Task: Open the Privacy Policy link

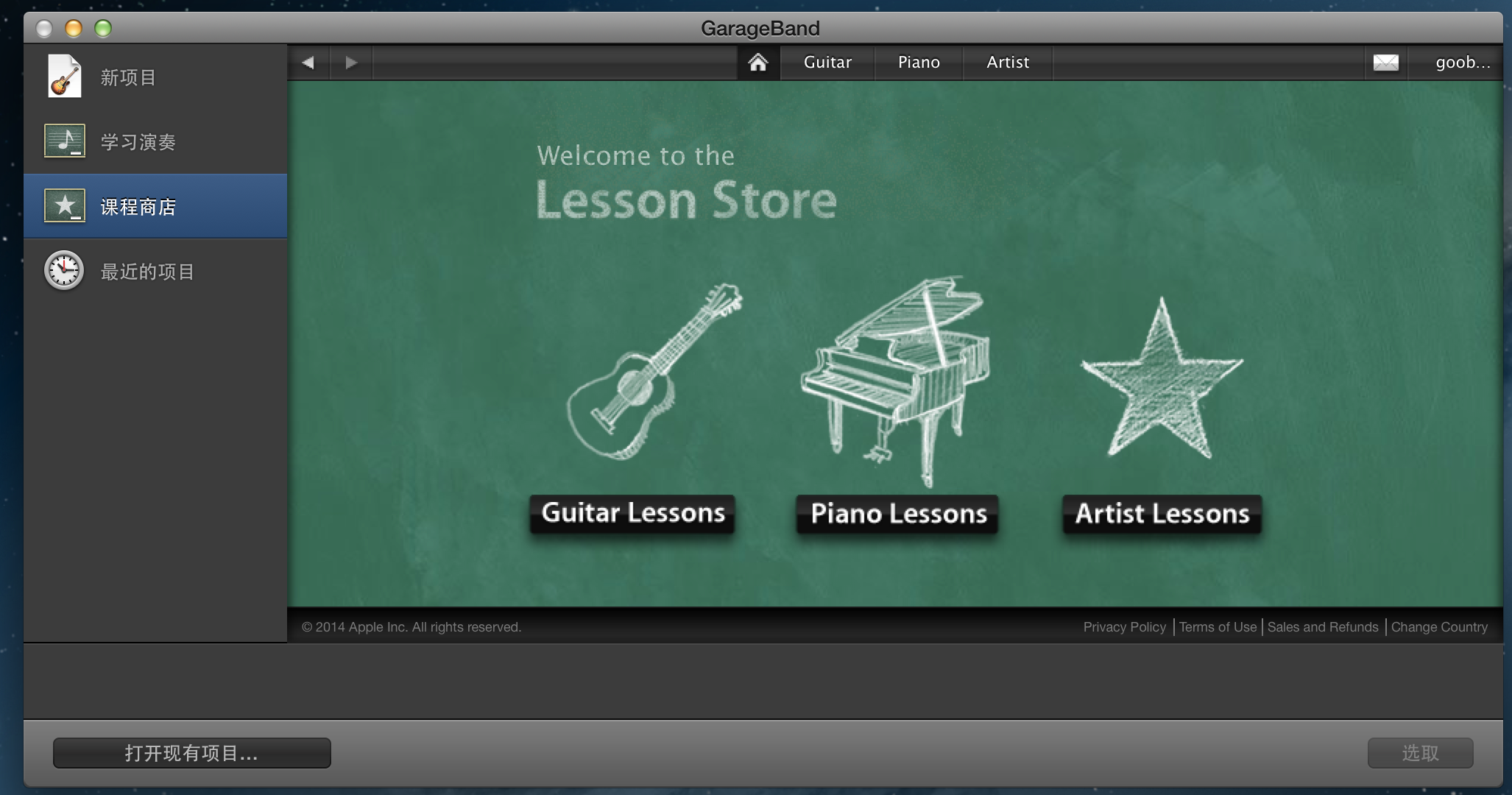Action: (x=1124, y=627)
